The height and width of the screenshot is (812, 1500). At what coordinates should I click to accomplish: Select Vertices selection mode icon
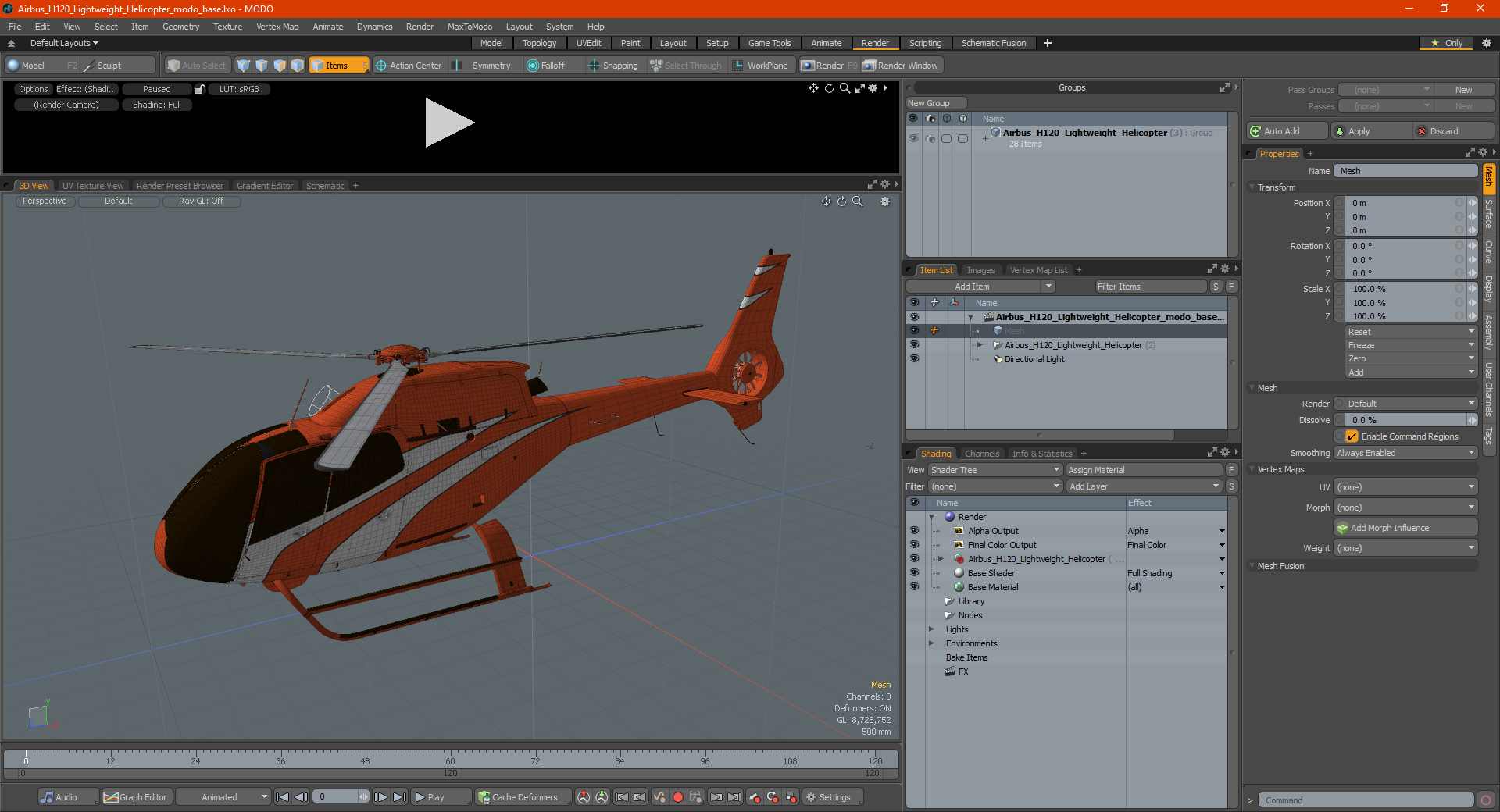click(x=244, y=66)
